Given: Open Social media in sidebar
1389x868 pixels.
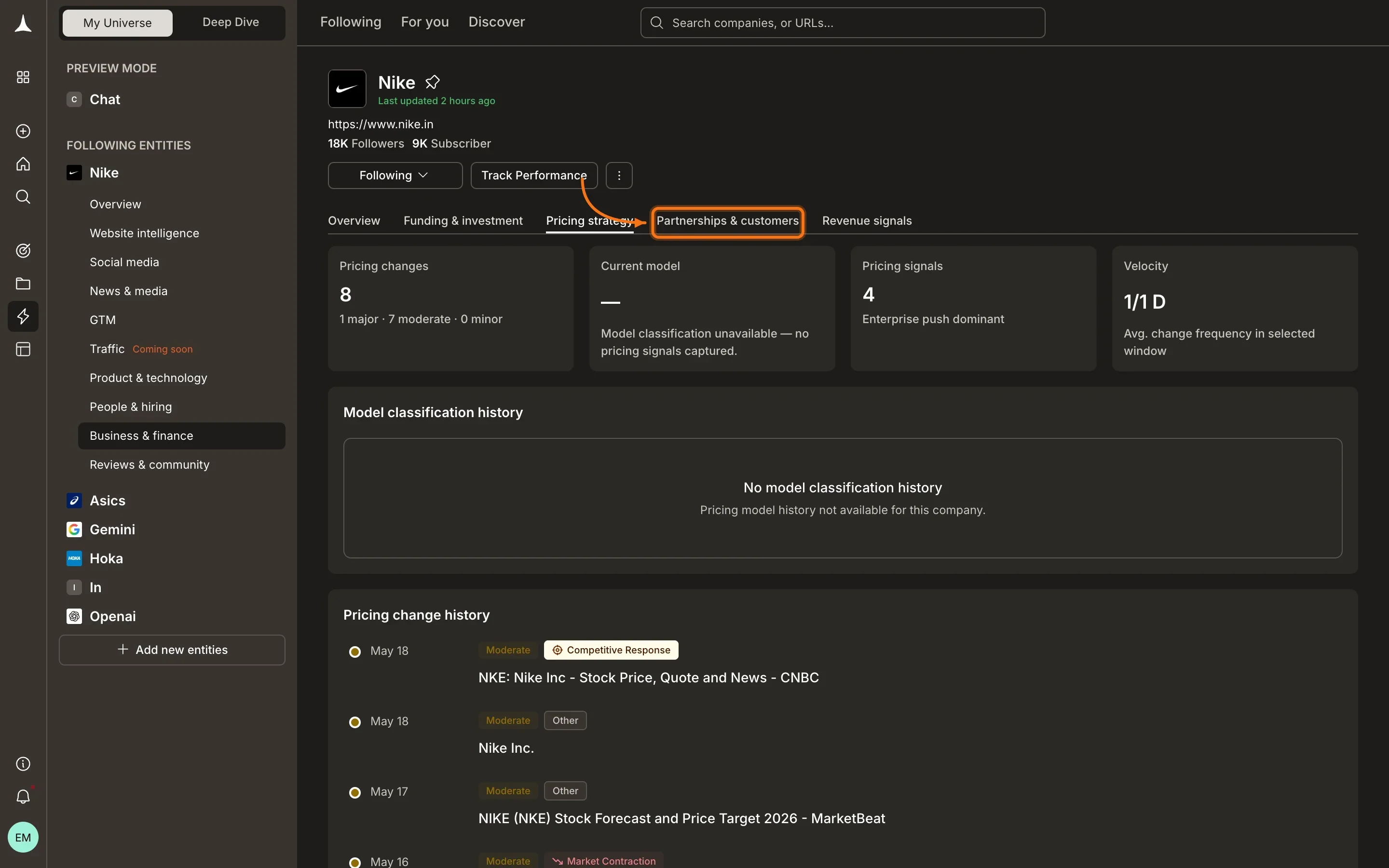Looking at the screenshot, I should pyautogui.click(x=124, y=262).
